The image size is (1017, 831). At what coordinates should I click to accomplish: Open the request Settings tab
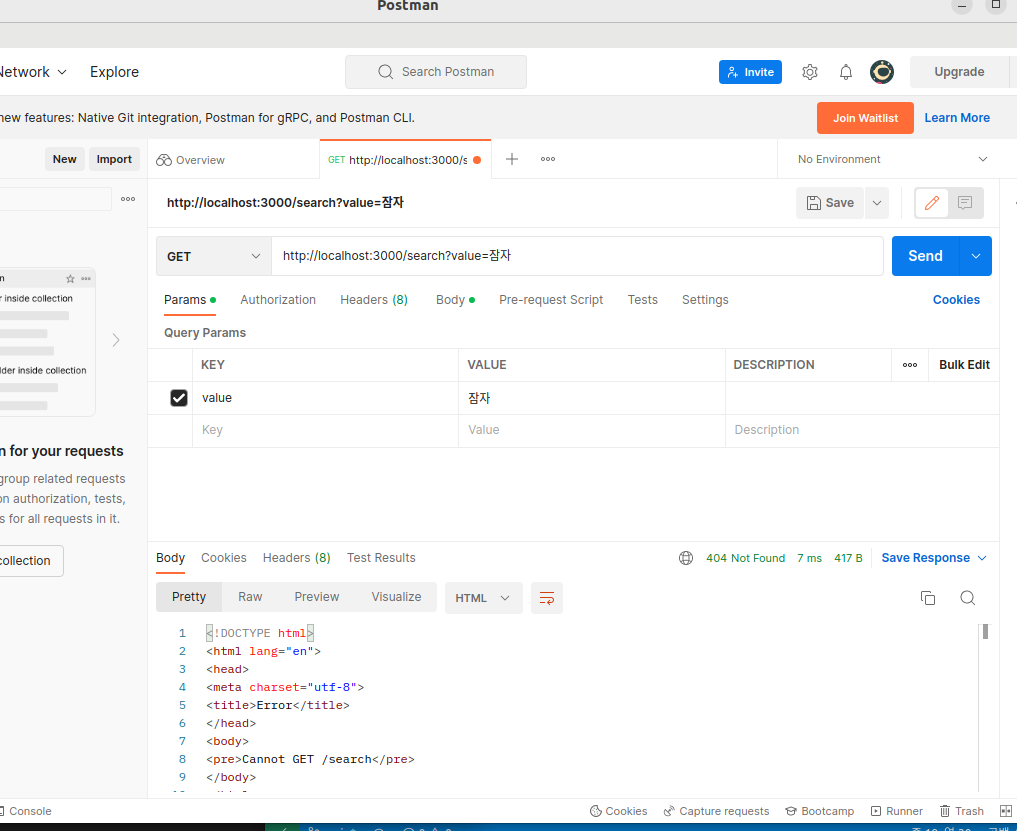(x=705, y=300)
